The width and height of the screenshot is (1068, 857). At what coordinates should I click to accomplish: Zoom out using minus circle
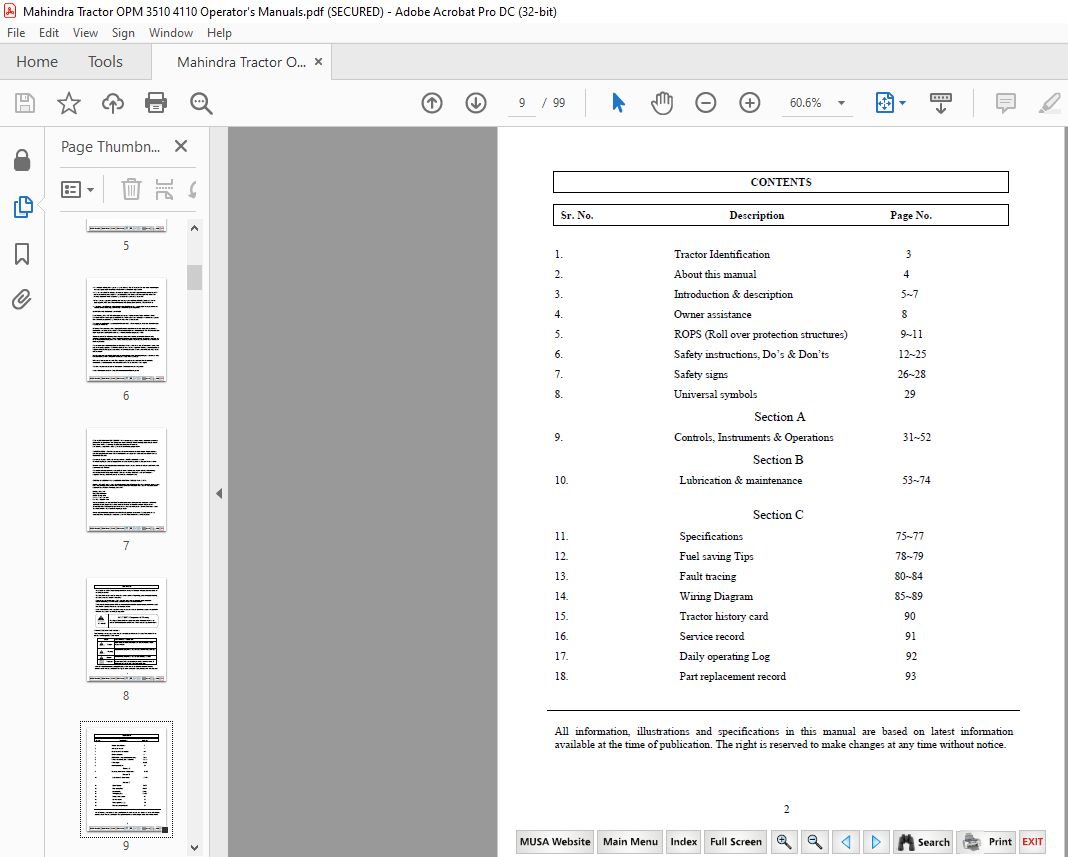click(706, 103)
